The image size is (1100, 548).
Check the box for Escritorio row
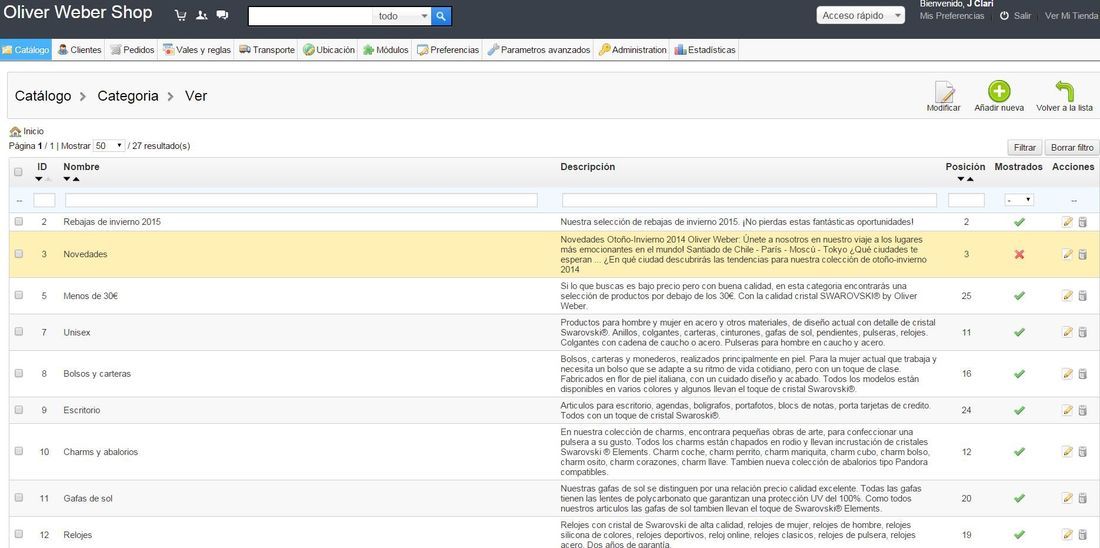19,409
